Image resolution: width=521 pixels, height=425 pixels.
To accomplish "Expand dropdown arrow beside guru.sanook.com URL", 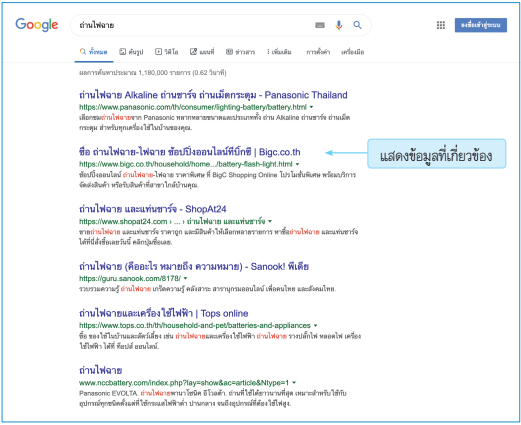I will pos(186,278).
